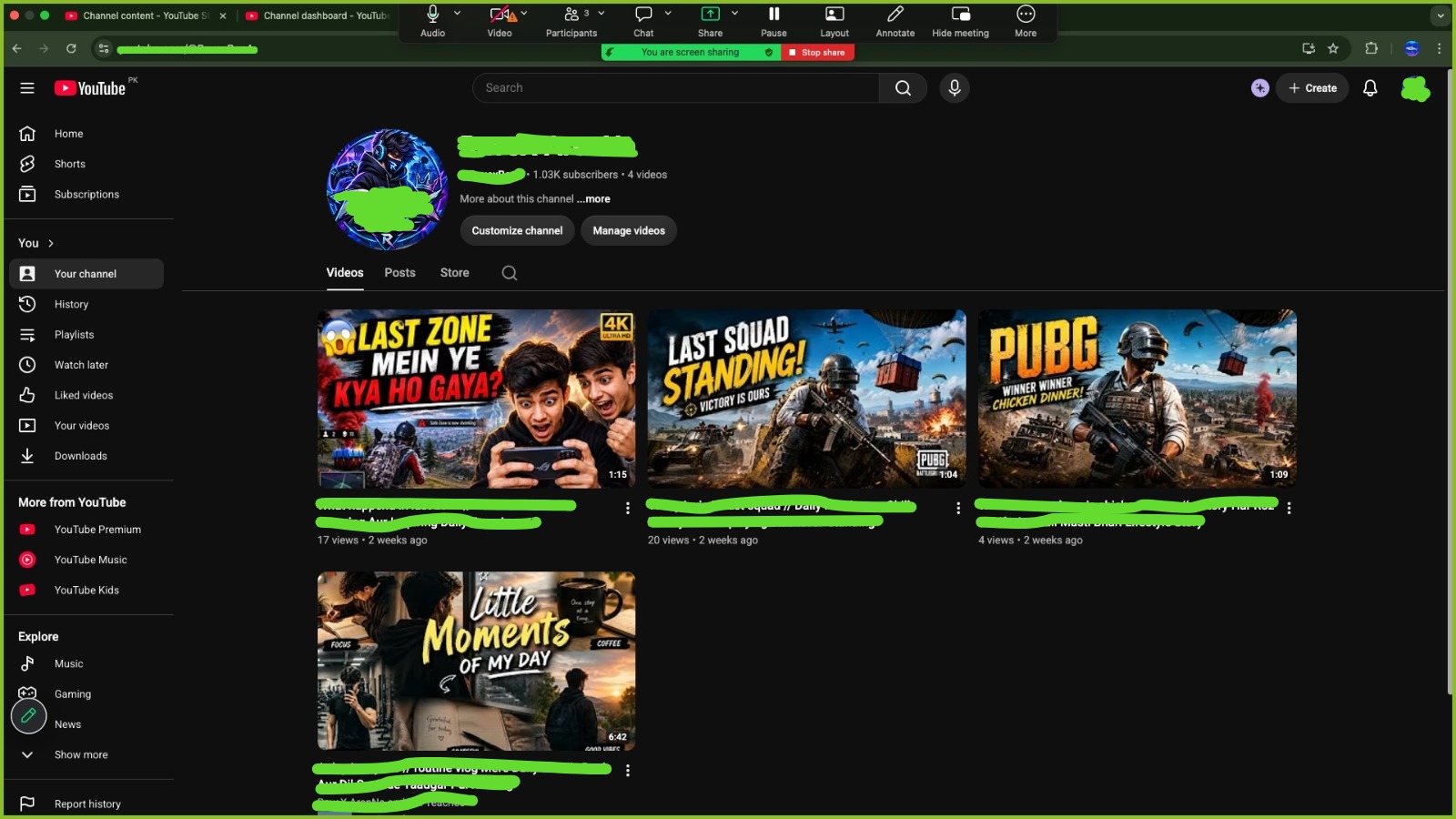Screen dimensions: 1456x819
Task: Open YouTube Premium link
Action: coord(86,530)
